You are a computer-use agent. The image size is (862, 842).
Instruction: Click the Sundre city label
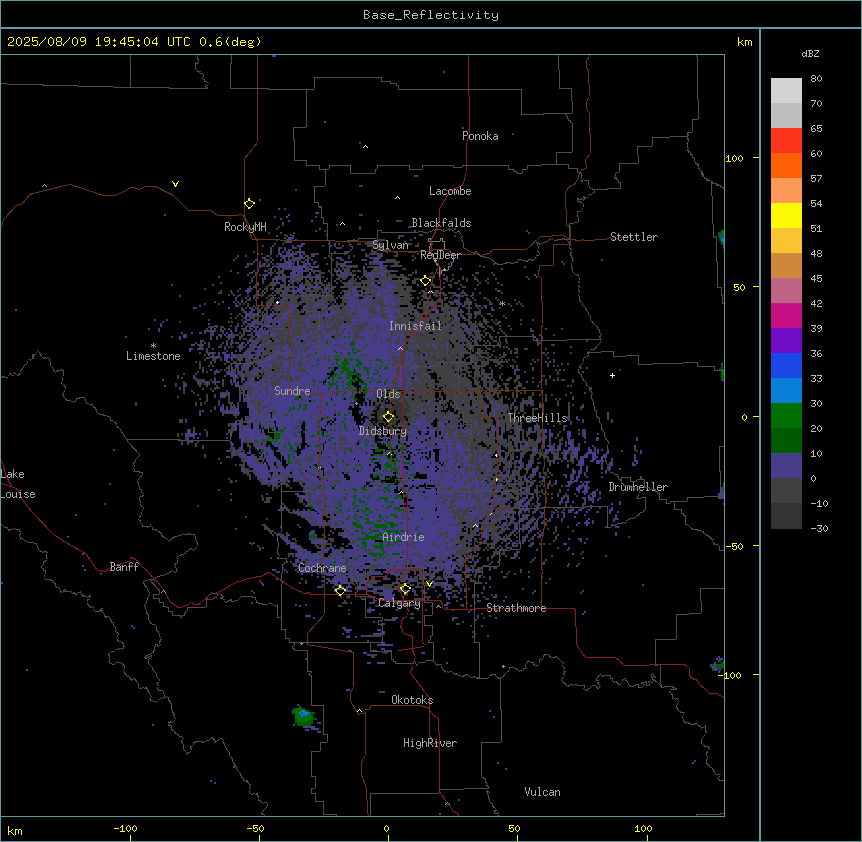click(x=292, y=391)
